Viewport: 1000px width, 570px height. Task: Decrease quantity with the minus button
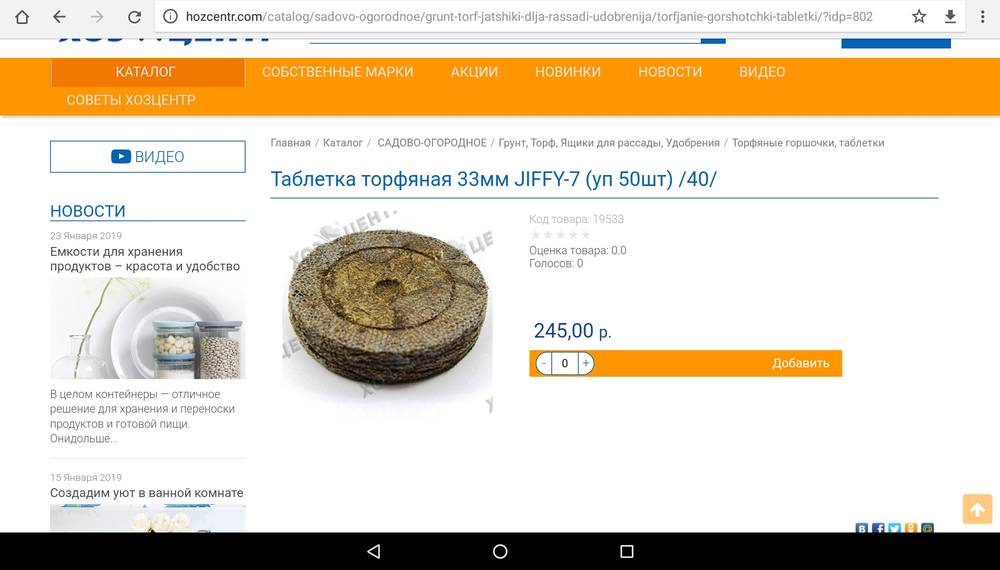click(543, 363)
